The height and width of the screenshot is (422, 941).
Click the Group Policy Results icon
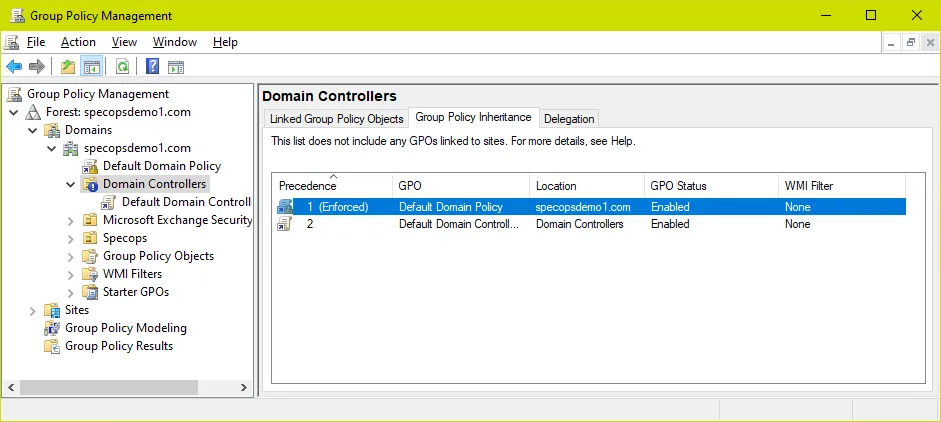[x=53, y=346]
